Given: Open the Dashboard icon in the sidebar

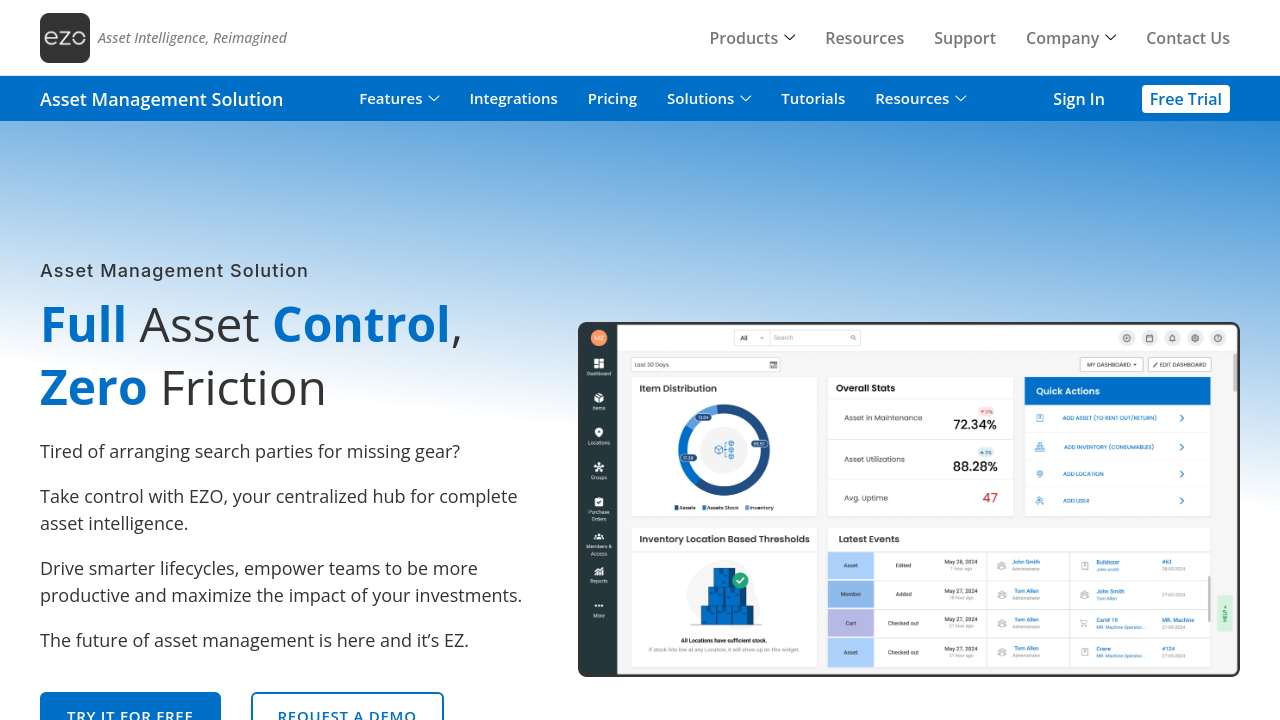Looking at the screenshot, I should point(599,366).
